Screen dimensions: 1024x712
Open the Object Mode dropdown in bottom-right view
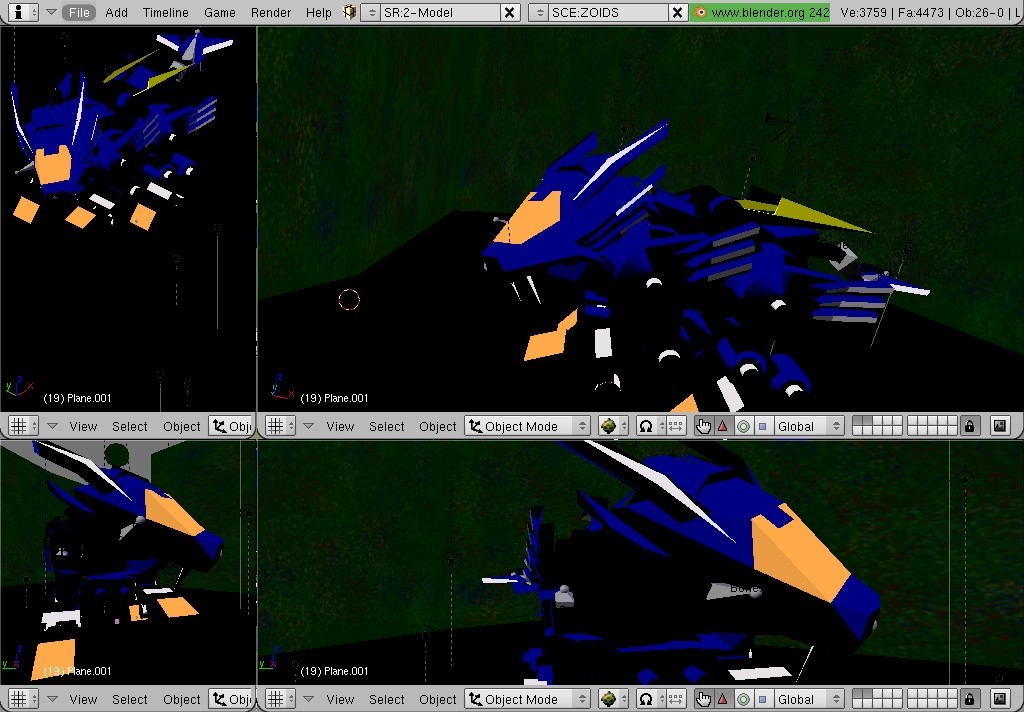tap(528, 699)
